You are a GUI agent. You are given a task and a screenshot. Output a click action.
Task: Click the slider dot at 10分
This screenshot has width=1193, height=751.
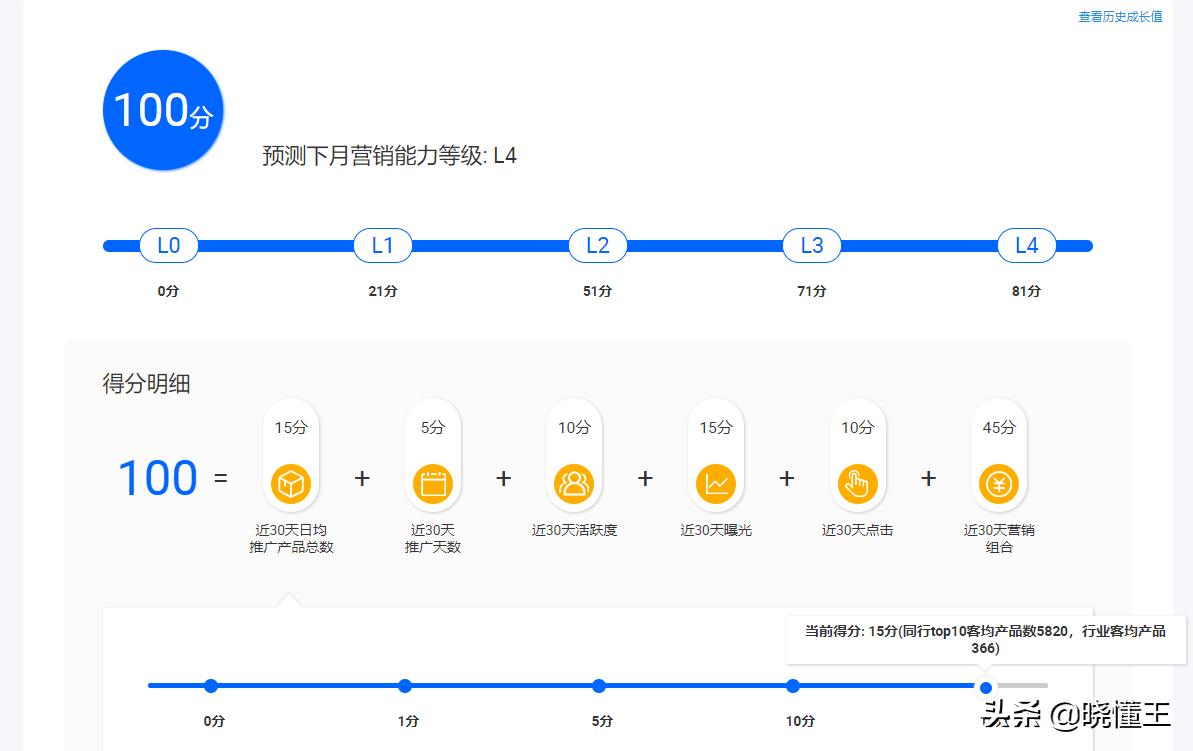pos(793,686)
